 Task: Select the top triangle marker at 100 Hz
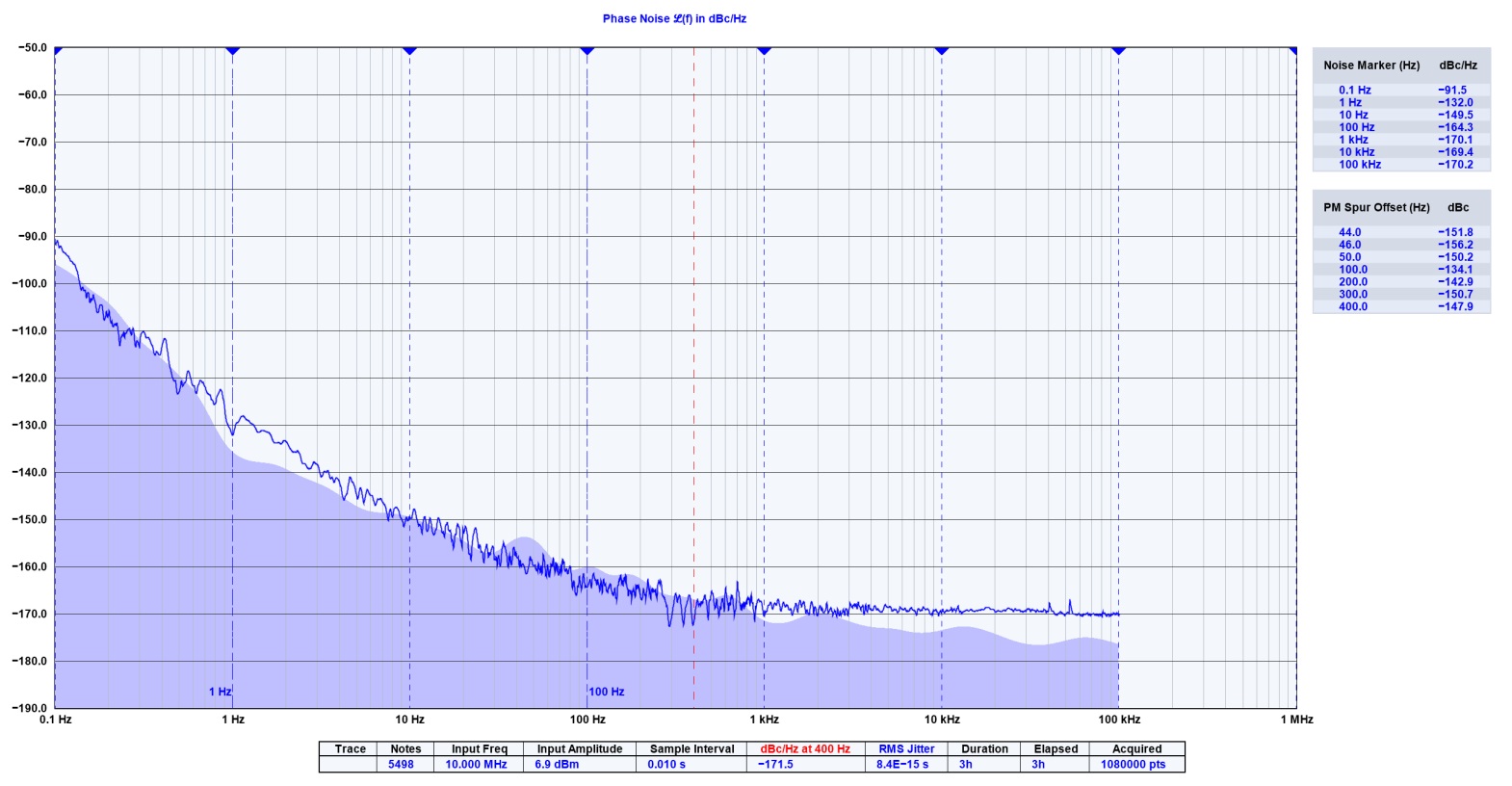click(587, 50)
